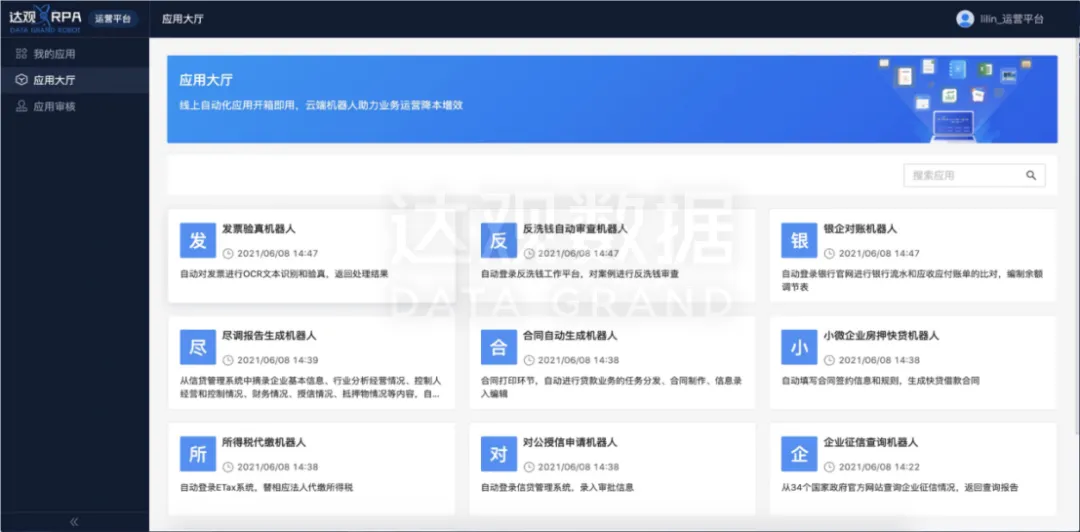Click the 搜索应用 search input field
1080x532 pixels.
tap(962, 175)
